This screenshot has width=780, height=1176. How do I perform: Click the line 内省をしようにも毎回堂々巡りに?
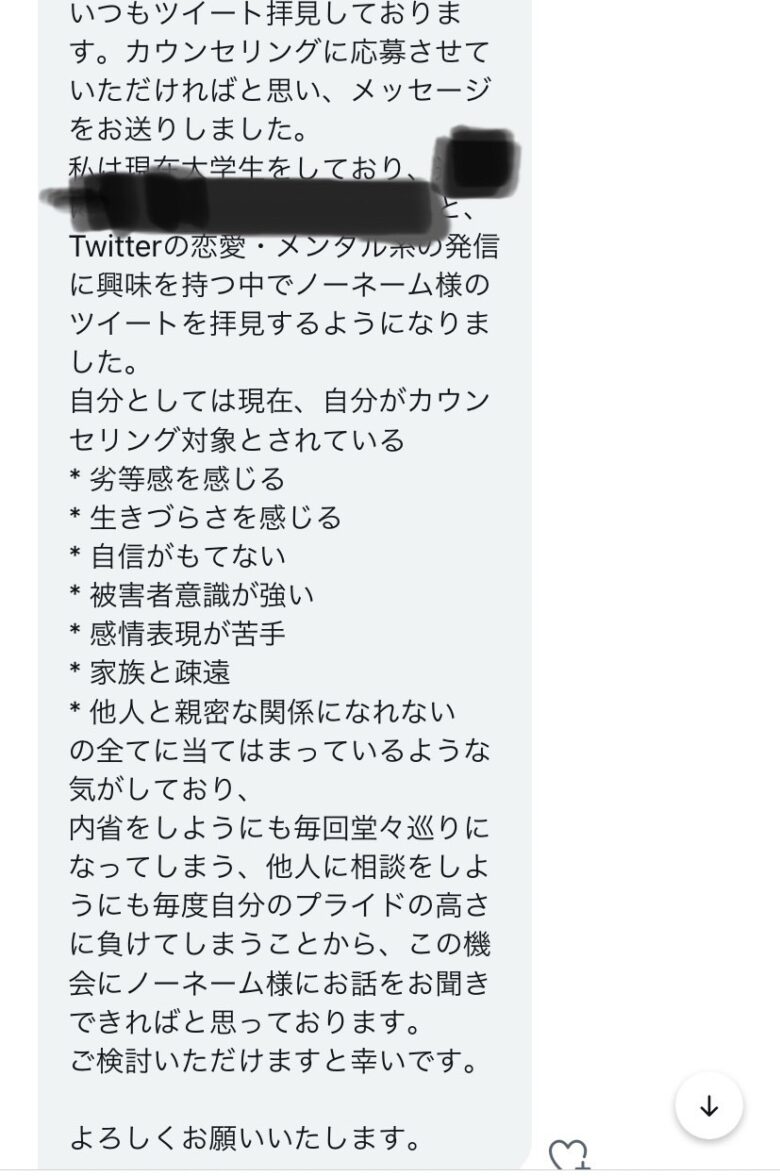coord(279,827)
